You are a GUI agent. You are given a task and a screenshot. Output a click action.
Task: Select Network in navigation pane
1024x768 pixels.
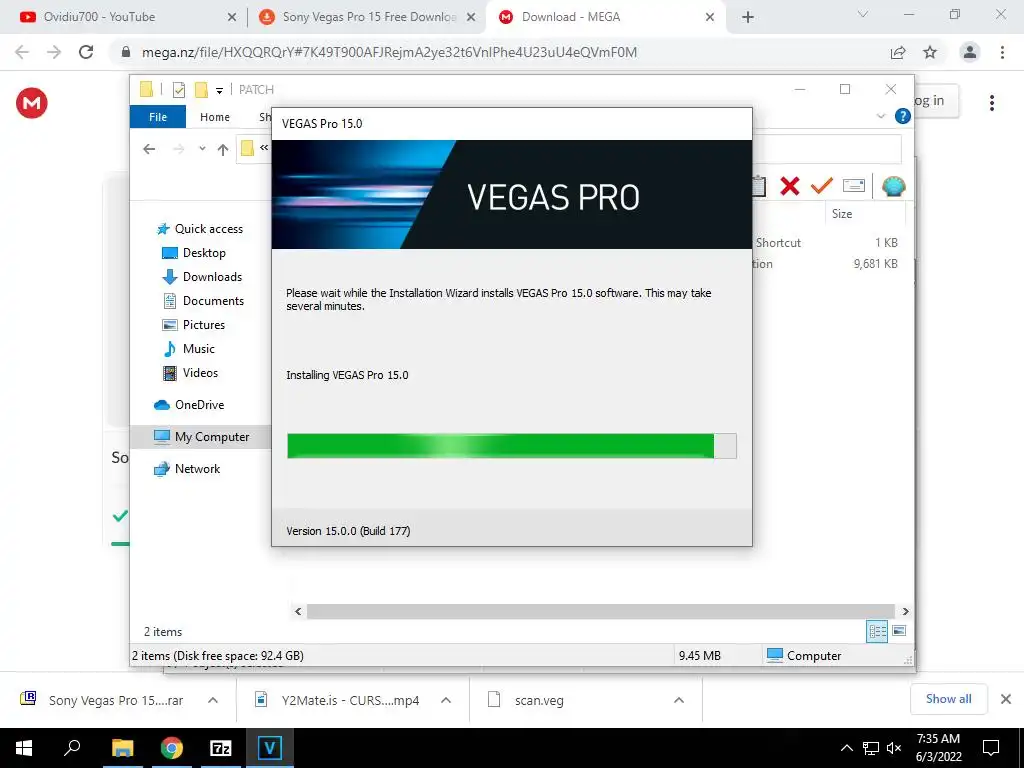(x=187, y=469)
